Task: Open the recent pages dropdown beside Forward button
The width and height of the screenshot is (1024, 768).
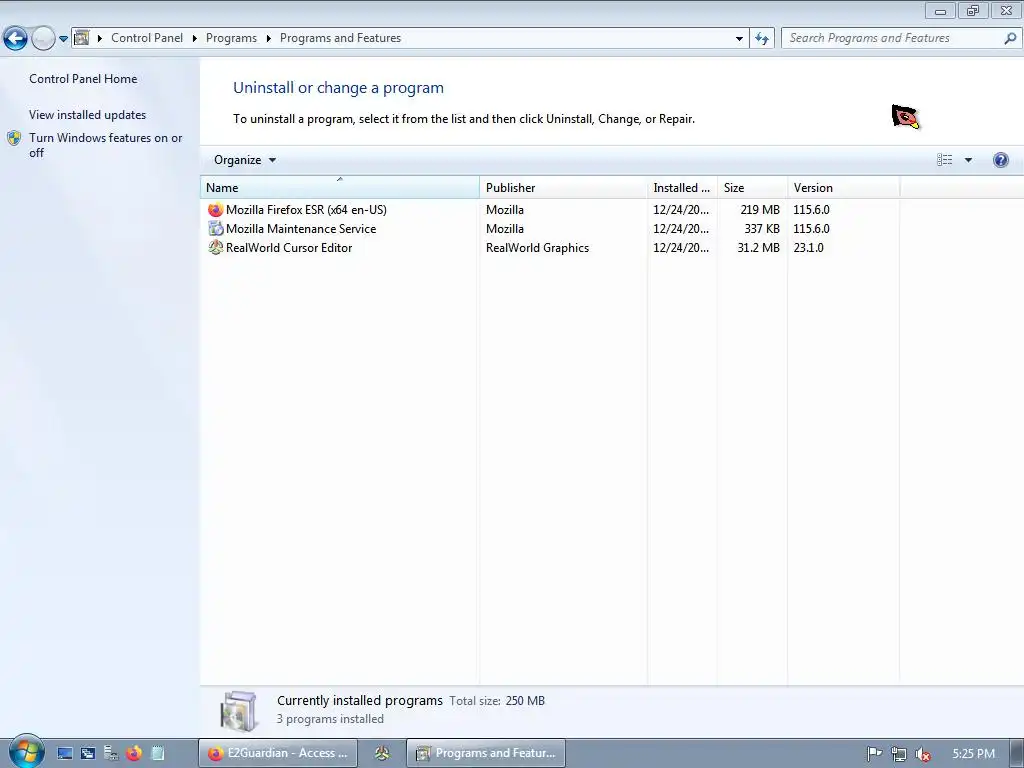Action: point(63,39)
